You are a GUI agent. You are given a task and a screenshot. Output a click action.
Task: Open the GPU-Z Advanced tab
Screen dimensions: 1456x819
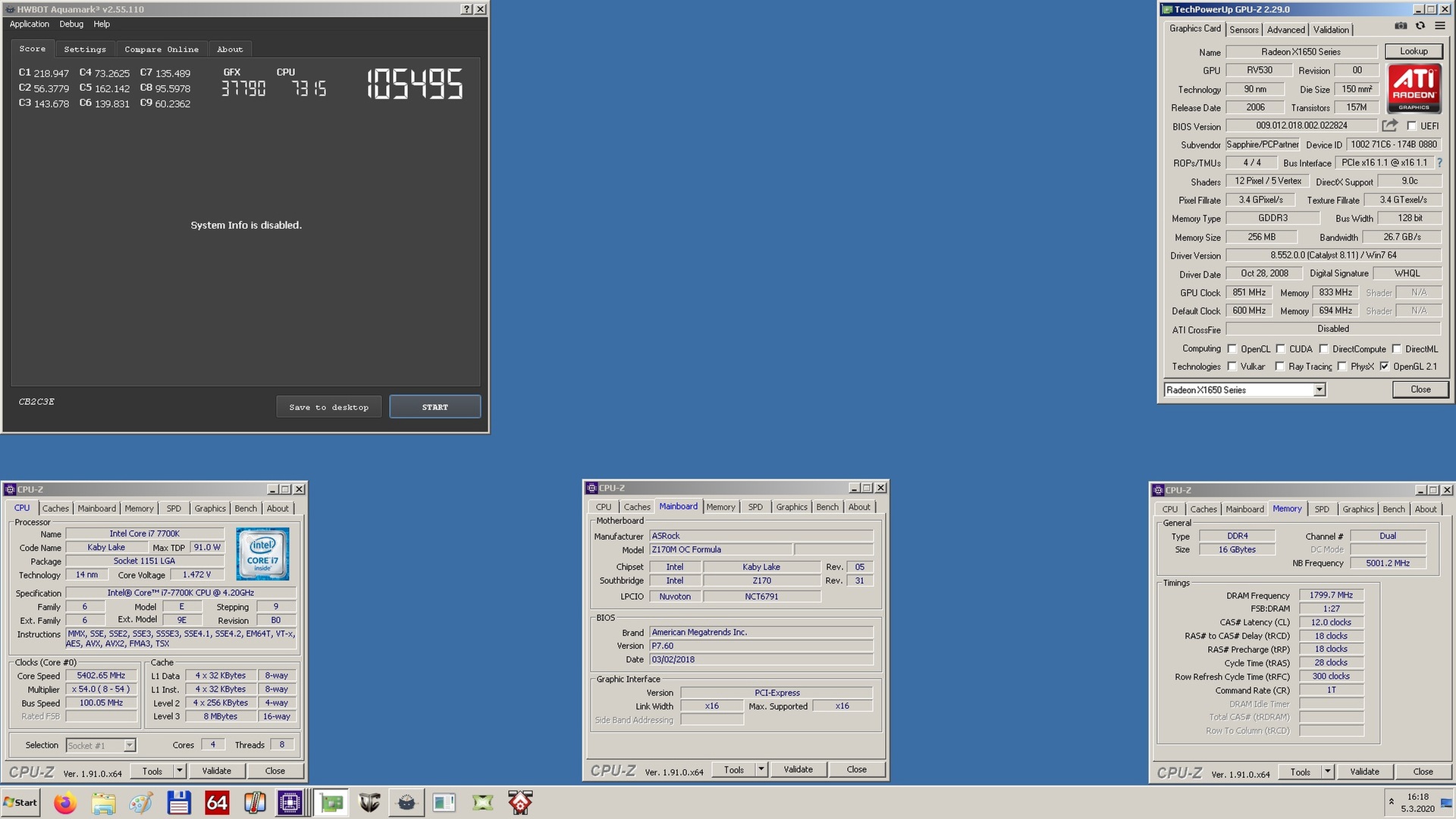[1286, 30]
